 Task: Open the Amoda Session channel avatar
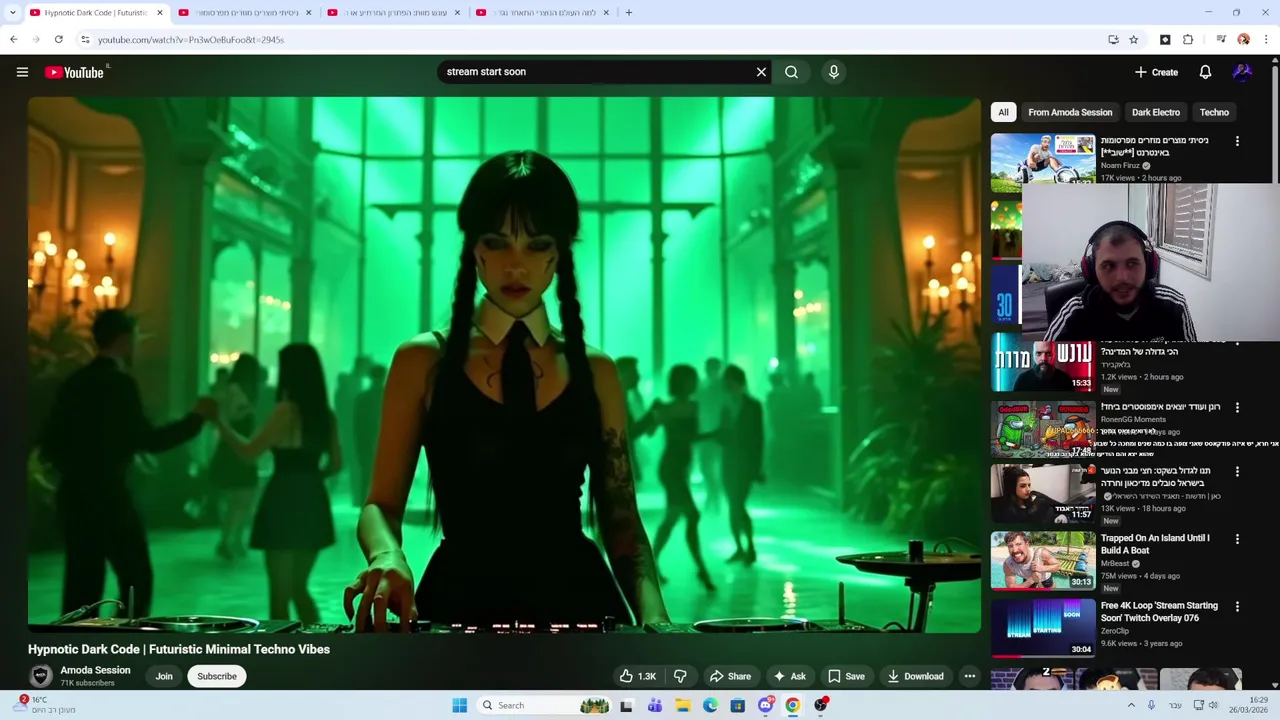tap(41, 676)
